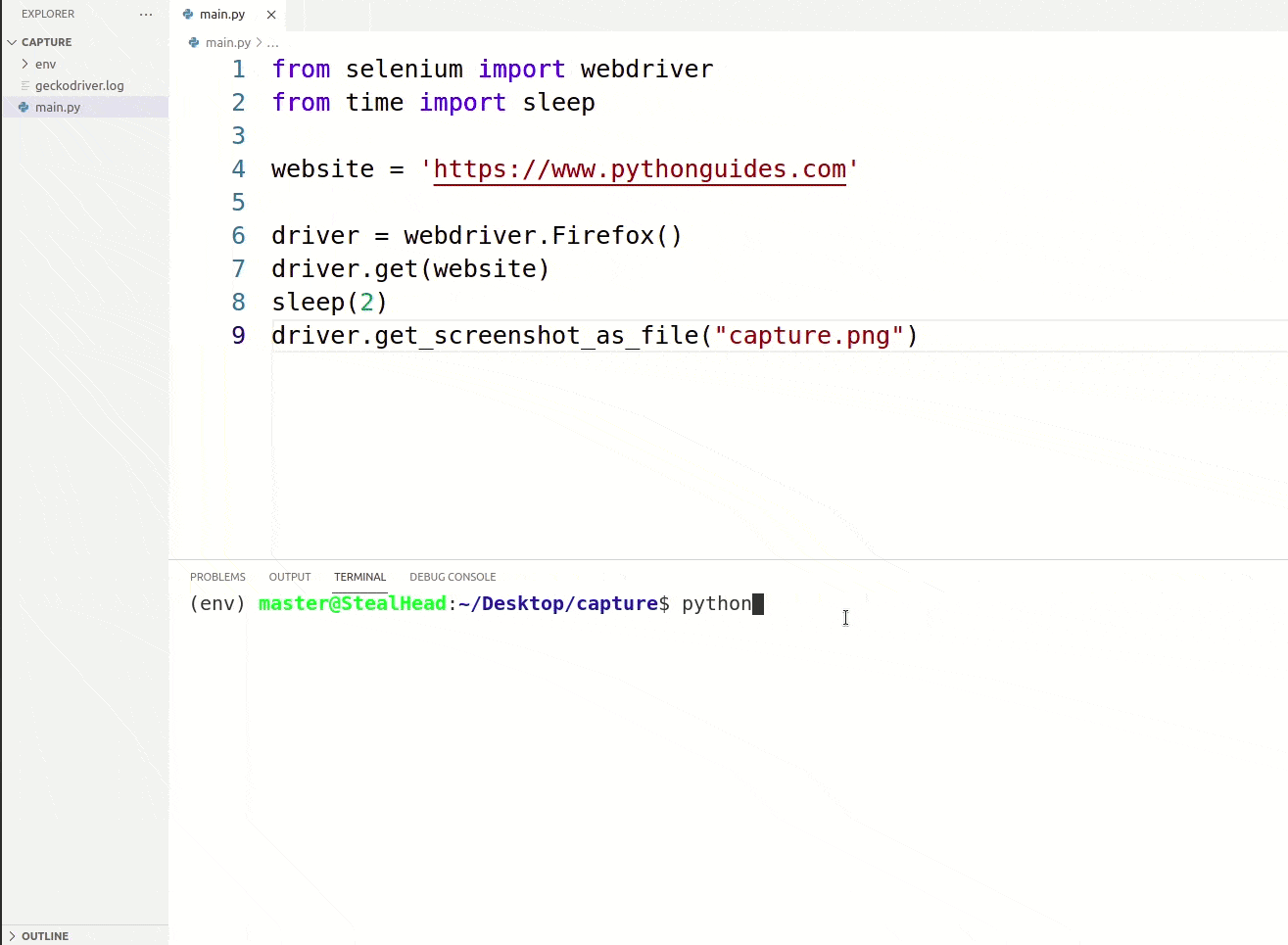The height and width of the screenshot is (945, 1288).
Task: Switch to the PROBLEMS tab
Action: 217,577
